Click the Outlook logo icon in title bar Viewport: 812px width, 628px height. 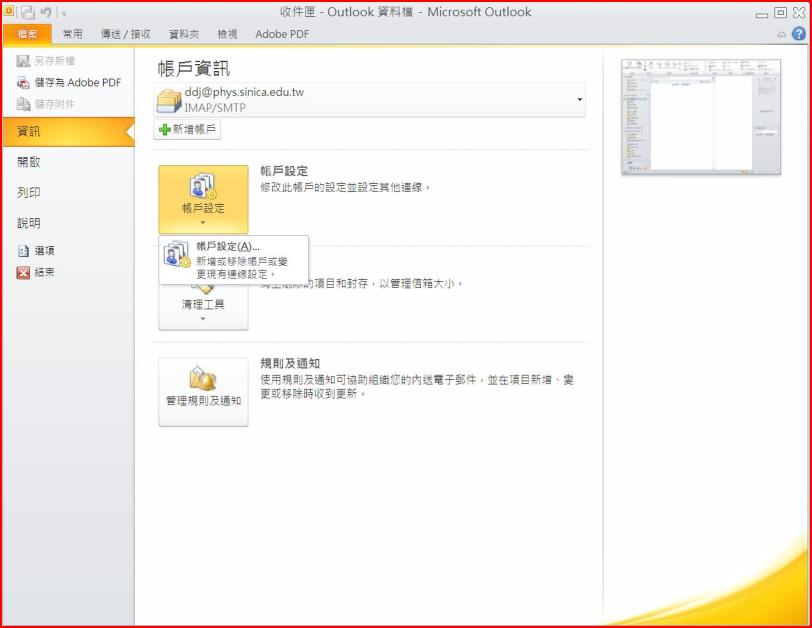pyautogui.click(x=9, y=11)
